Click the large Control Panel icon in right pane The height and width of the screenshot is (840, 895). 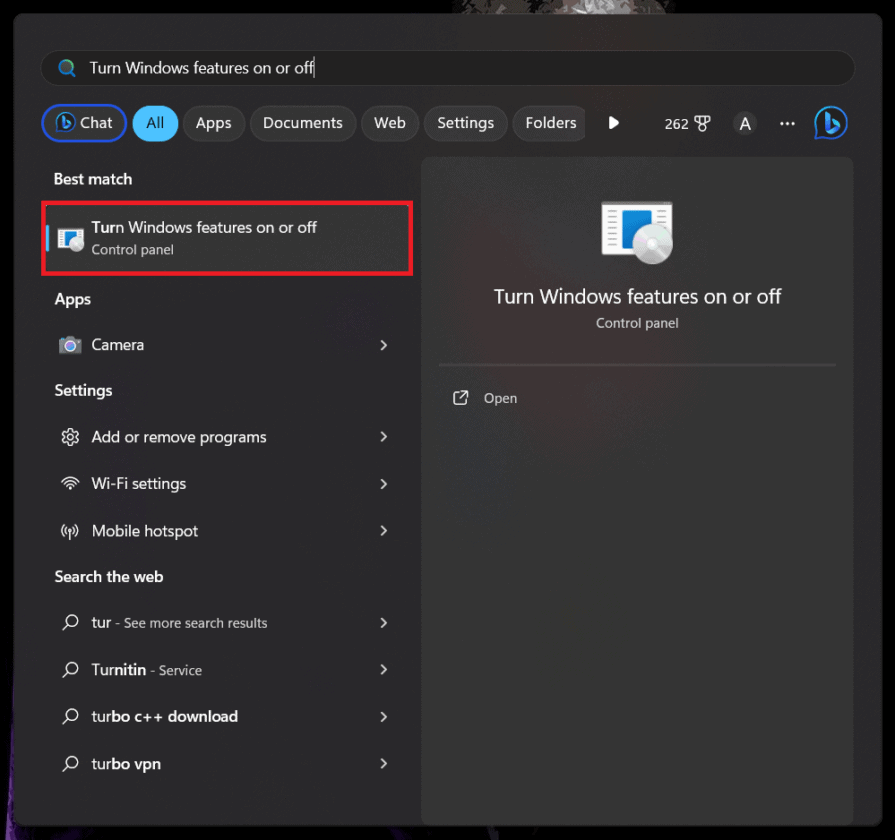[x=637, y=231]
